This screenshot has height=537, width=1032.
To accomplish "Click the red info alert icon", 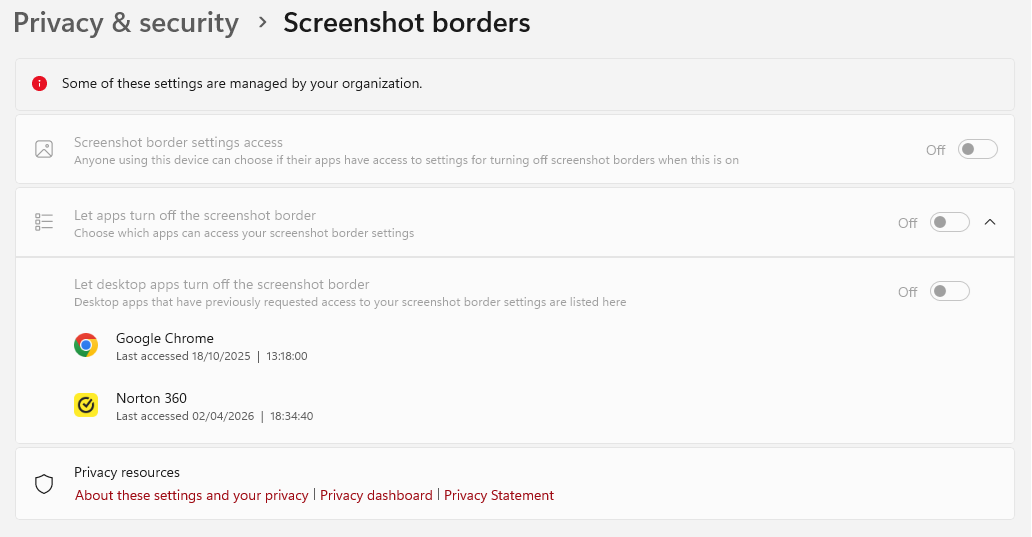I will (x=39, y=84).
